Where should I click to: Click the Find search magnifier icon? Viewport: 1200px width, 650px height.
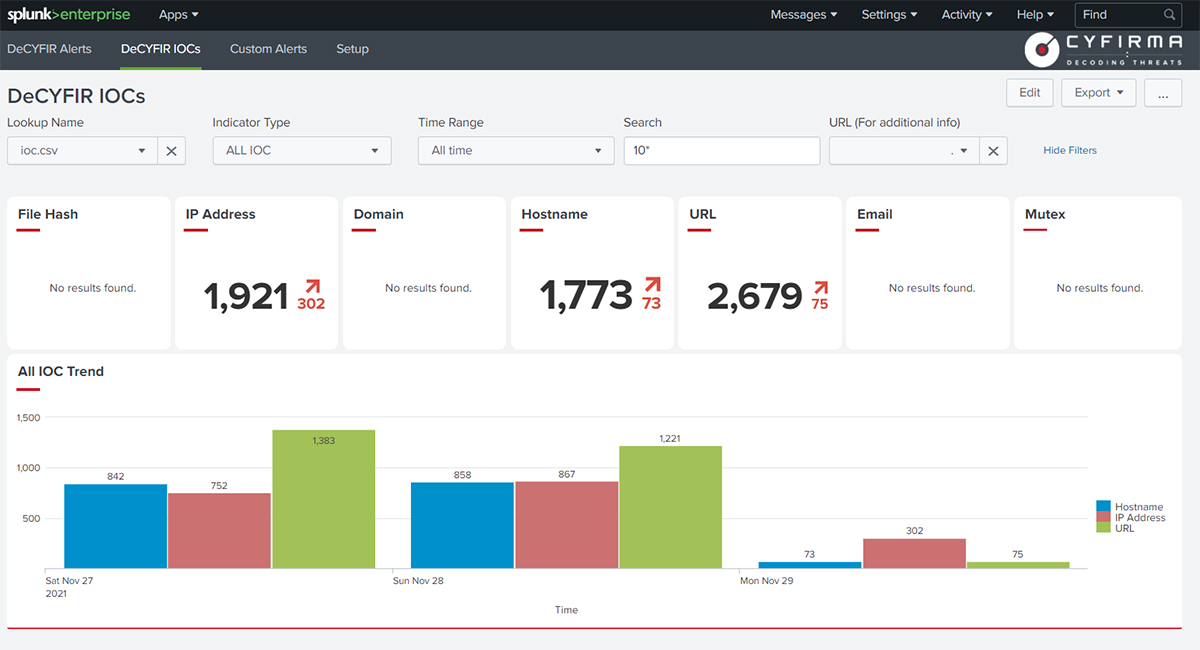click(1169, 15)
